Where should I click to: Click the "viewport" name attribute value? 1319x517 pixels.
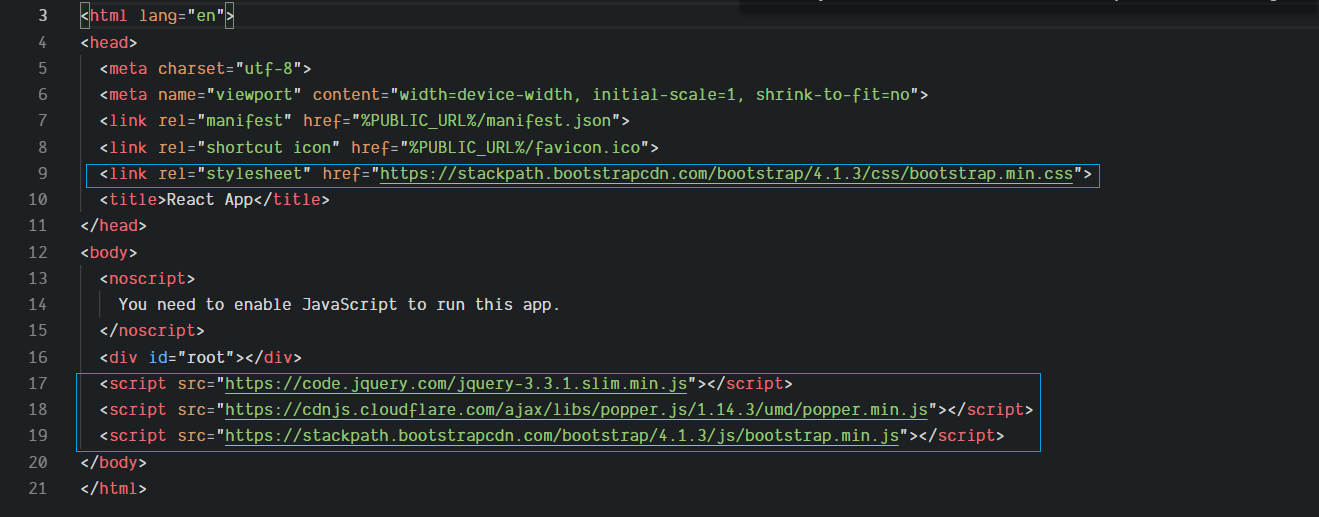click(x=253, y=95)
